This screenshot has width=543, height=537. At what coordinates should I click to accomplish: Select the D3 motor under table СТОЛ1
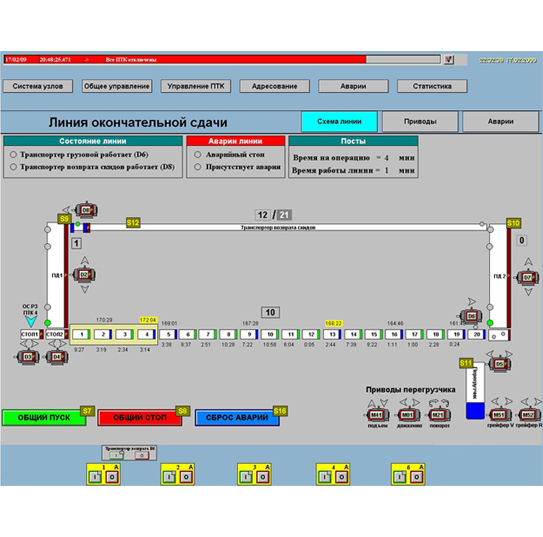pyautogui.click(x=28, y=357)
